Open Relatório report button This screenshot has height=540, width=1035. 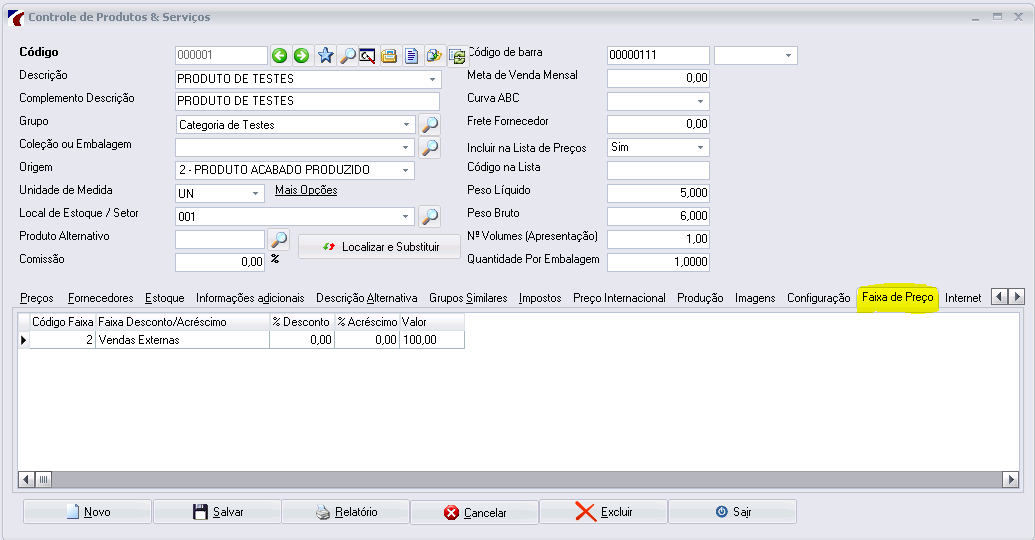tap(346, 512)
